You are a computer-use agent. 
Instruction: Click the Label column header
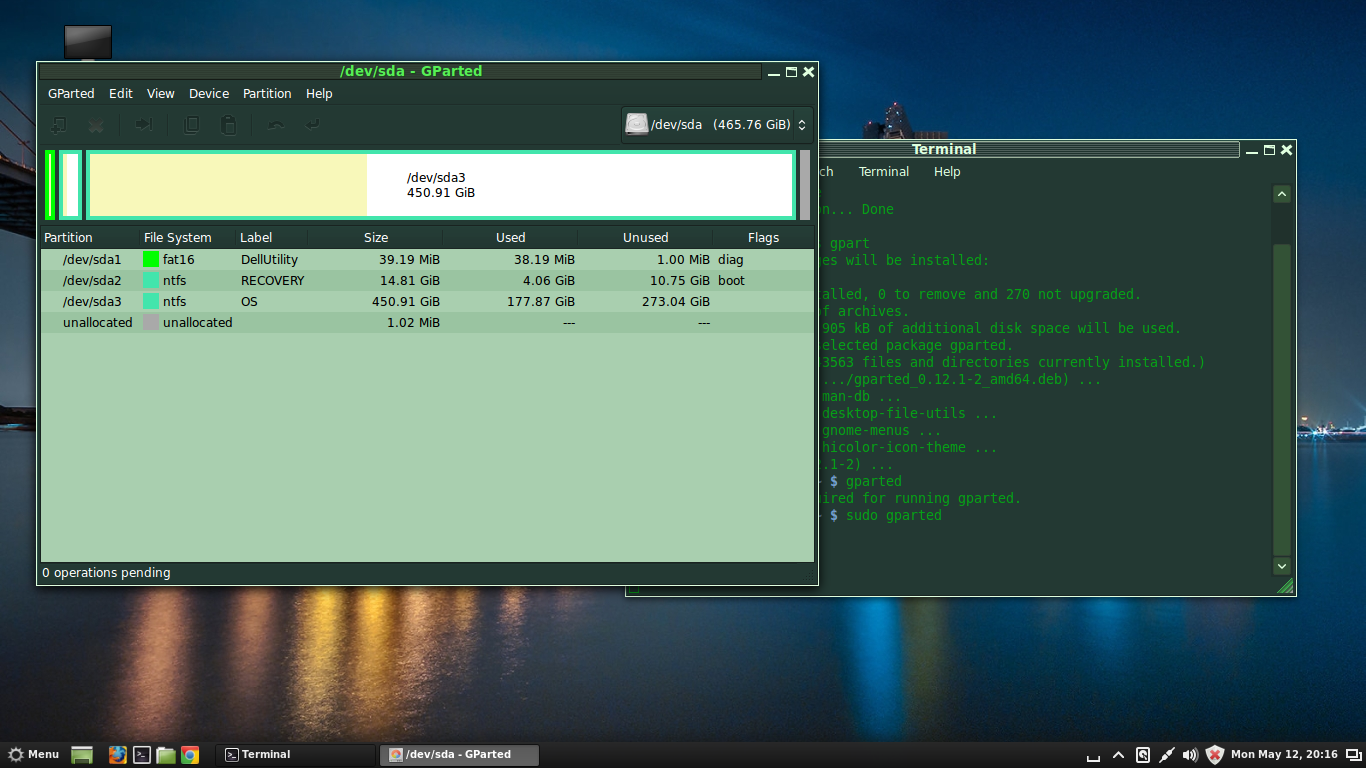pos(271,238)
